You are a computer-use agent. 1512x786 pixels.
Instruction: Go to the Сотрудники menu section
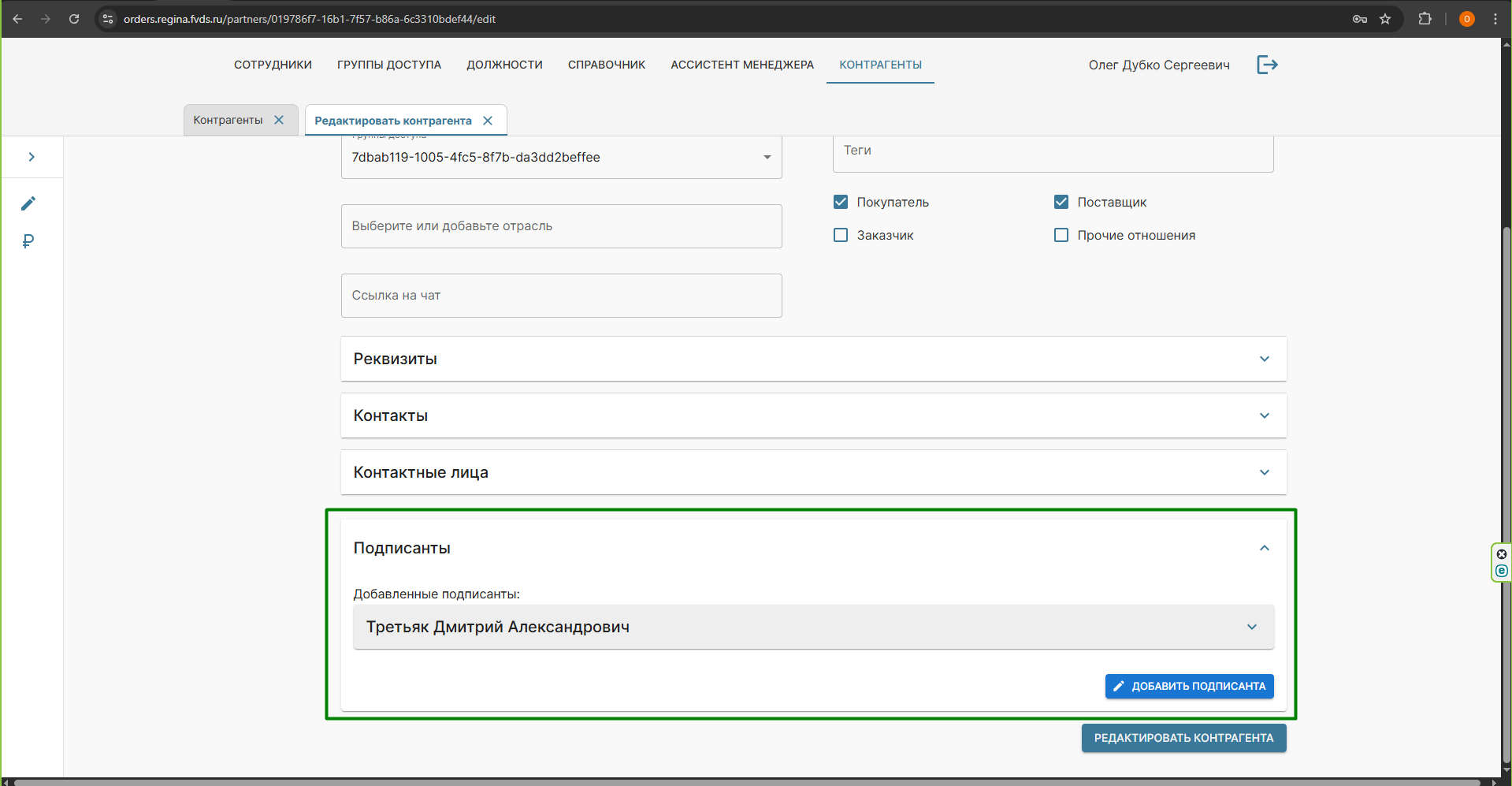pos(273,65)
